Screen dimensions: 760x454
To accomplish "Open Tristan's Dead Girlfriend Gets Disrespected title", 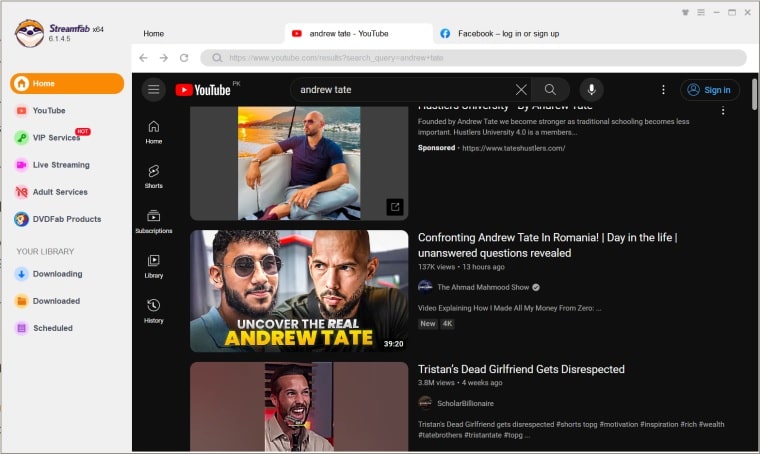I will click(521, 369).
